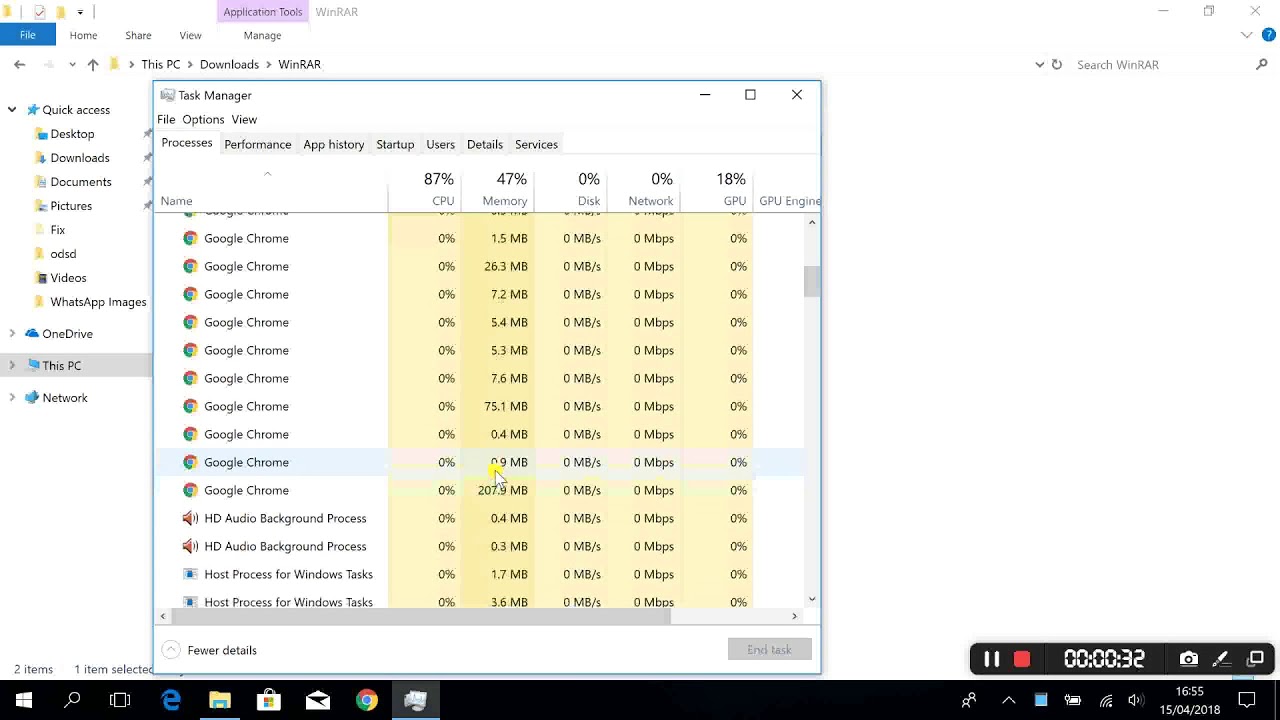Open the Explorer Share ribbon tab
Viewport: 1280px width, 720px height.
point(138,35)
